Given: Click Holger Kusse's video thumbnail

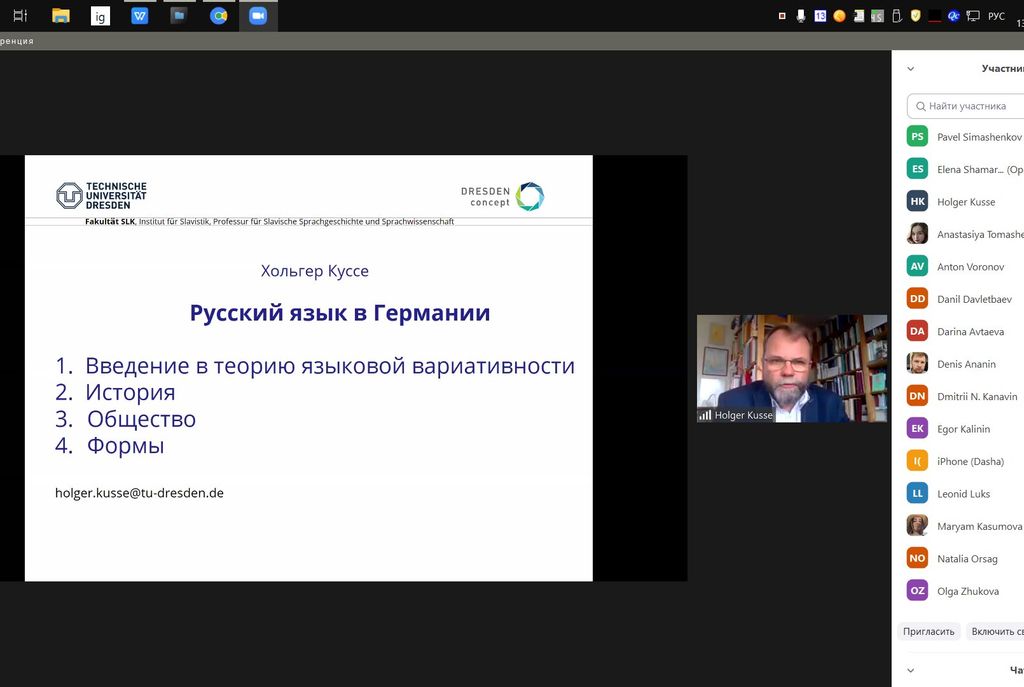Looking at the screenshot, I should (x=791, y=368).
